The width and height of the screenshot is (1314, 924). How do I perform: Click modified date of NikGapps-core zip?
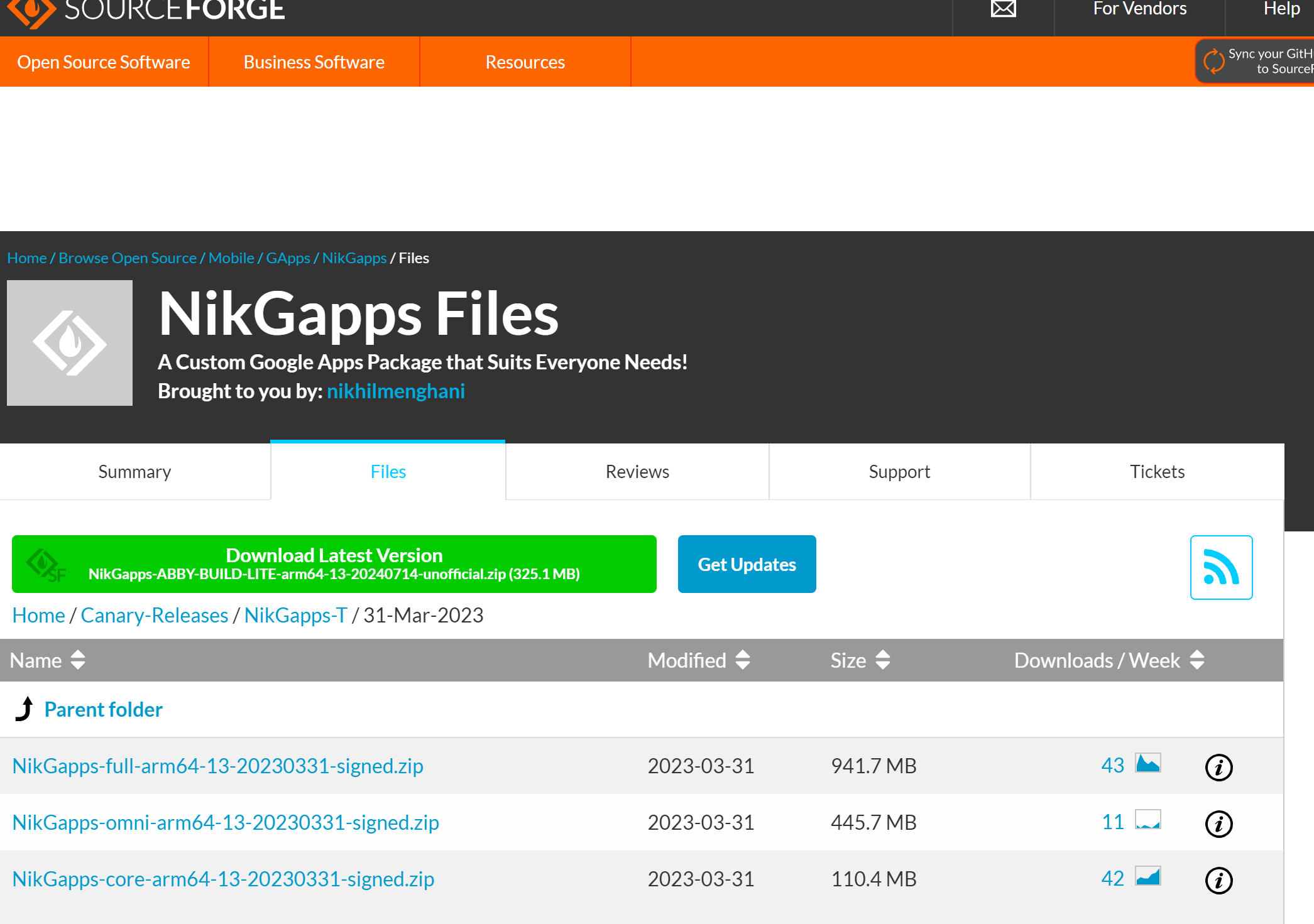(701, 879)
